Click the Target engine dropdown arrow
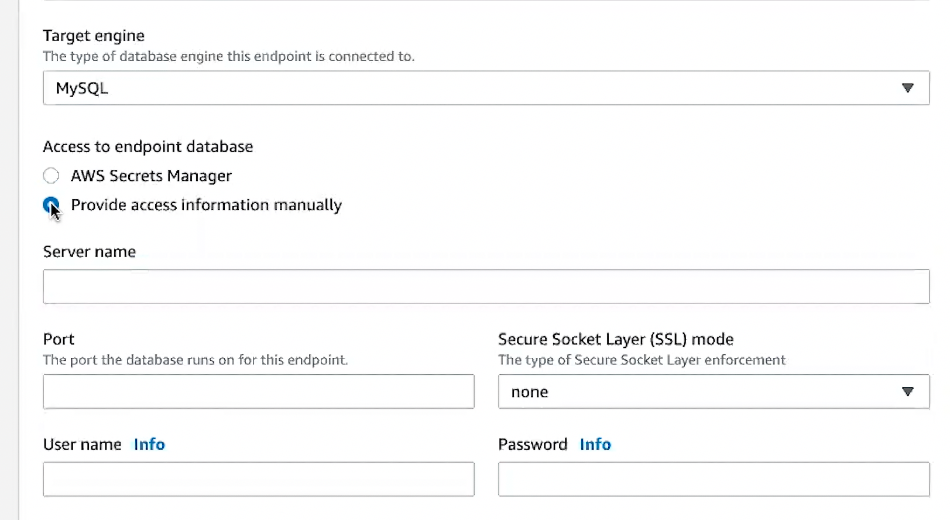The image size is (950, 520). tap(908, 88)
